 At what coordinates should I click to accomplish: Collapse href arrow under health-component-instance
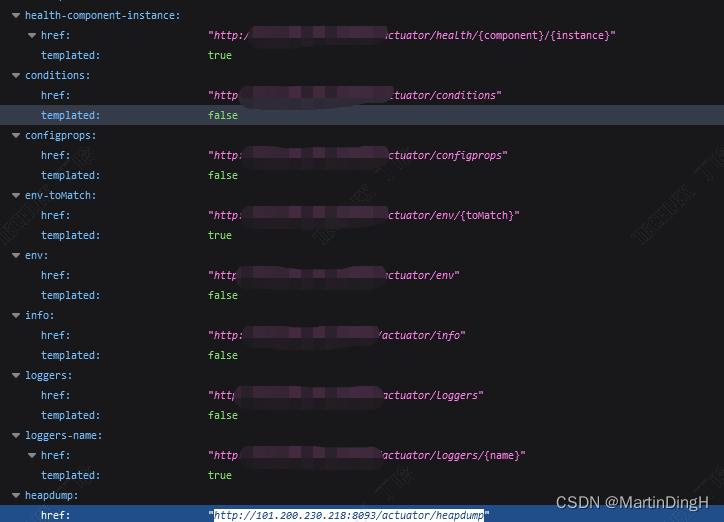coord(32,35)
